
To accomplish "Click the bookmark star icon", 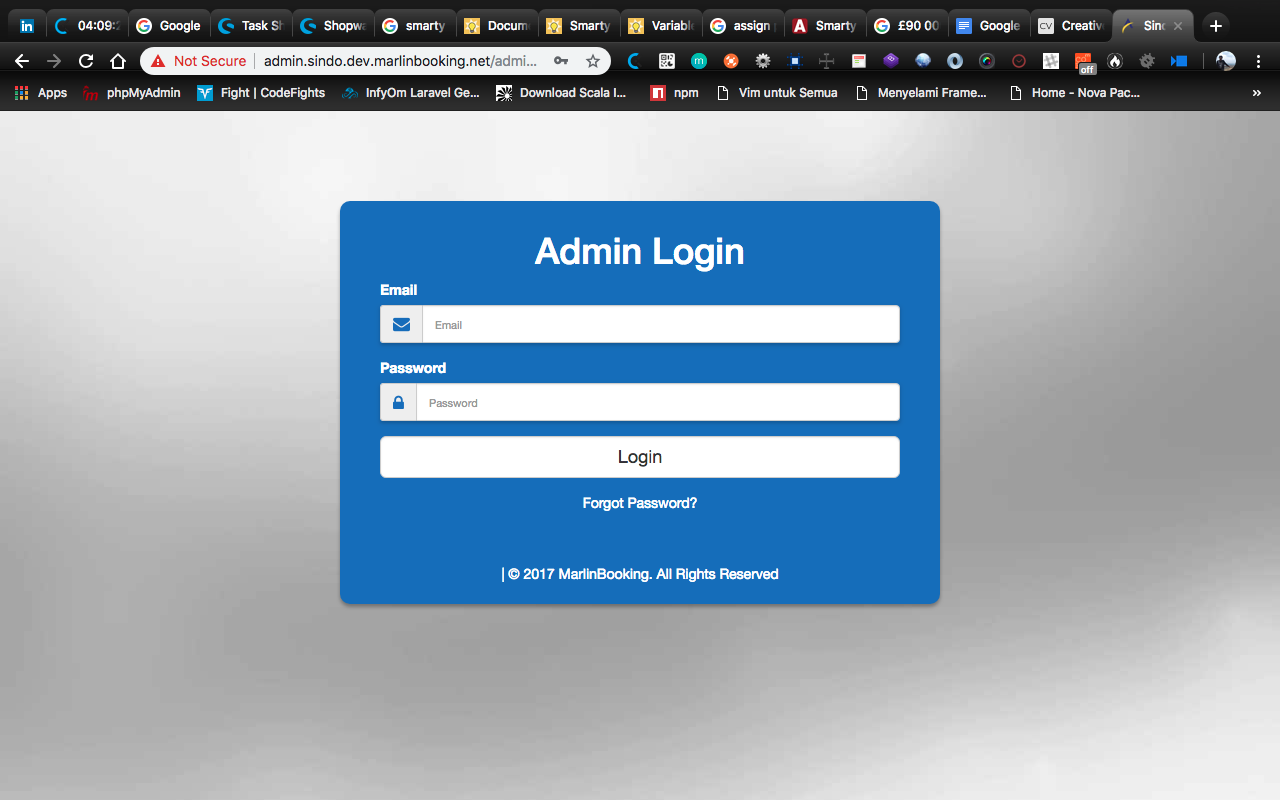I will point(593,61).
